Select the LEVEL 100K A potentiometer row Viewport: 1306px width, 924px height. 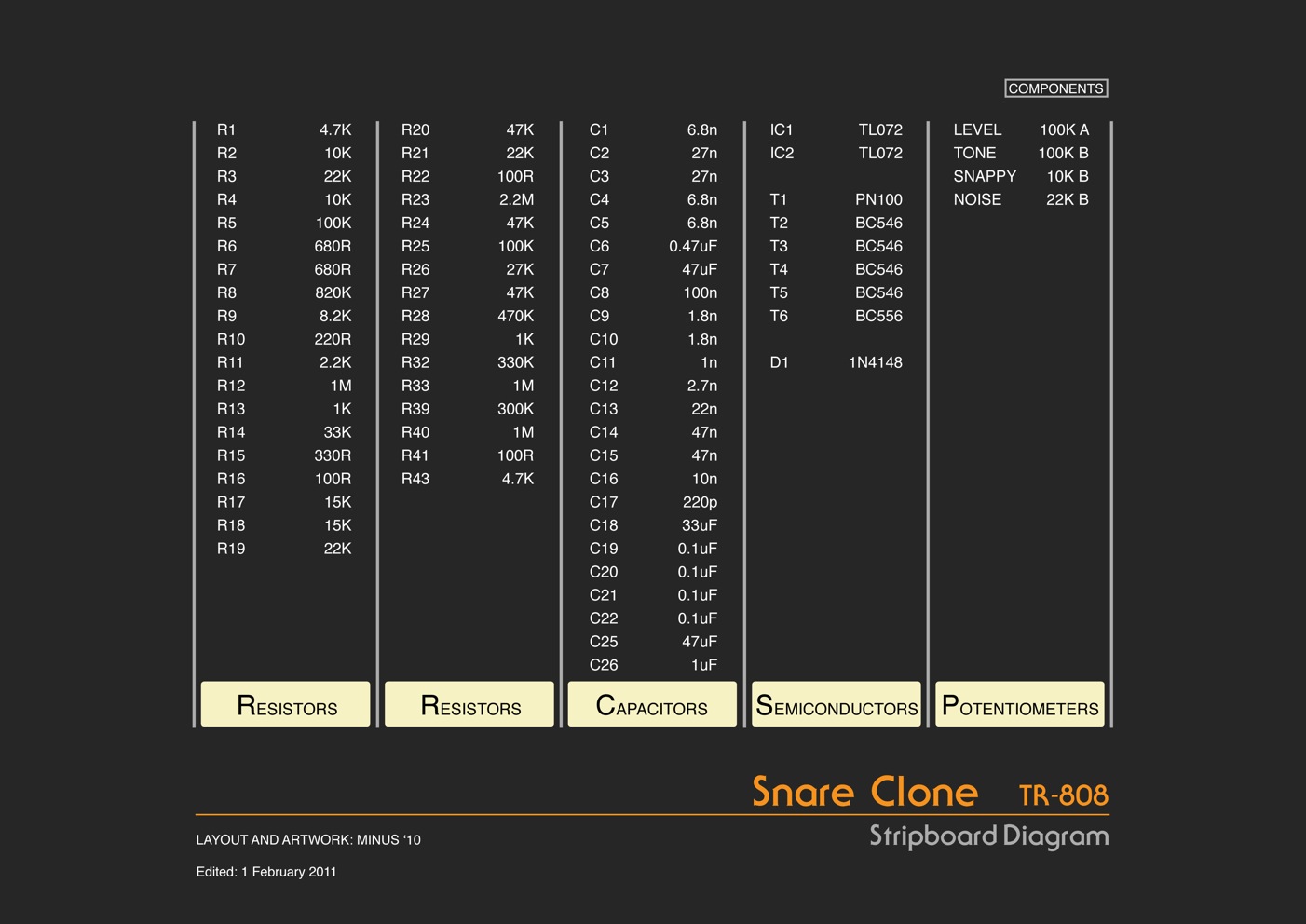pyautogui.click(x=1020, y=130)
